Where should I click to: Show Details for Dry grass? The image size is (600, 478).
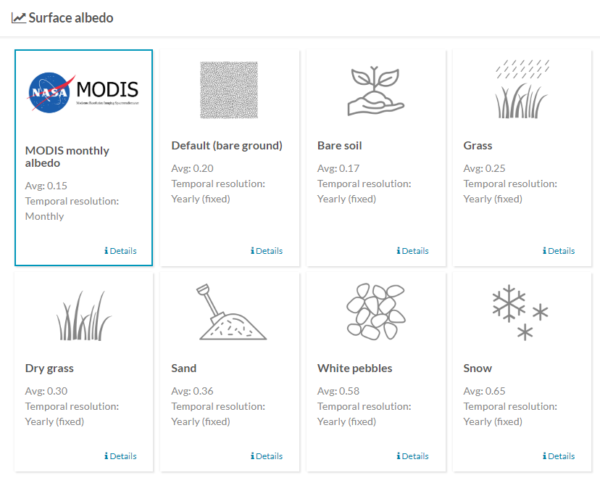coord(121,456)
